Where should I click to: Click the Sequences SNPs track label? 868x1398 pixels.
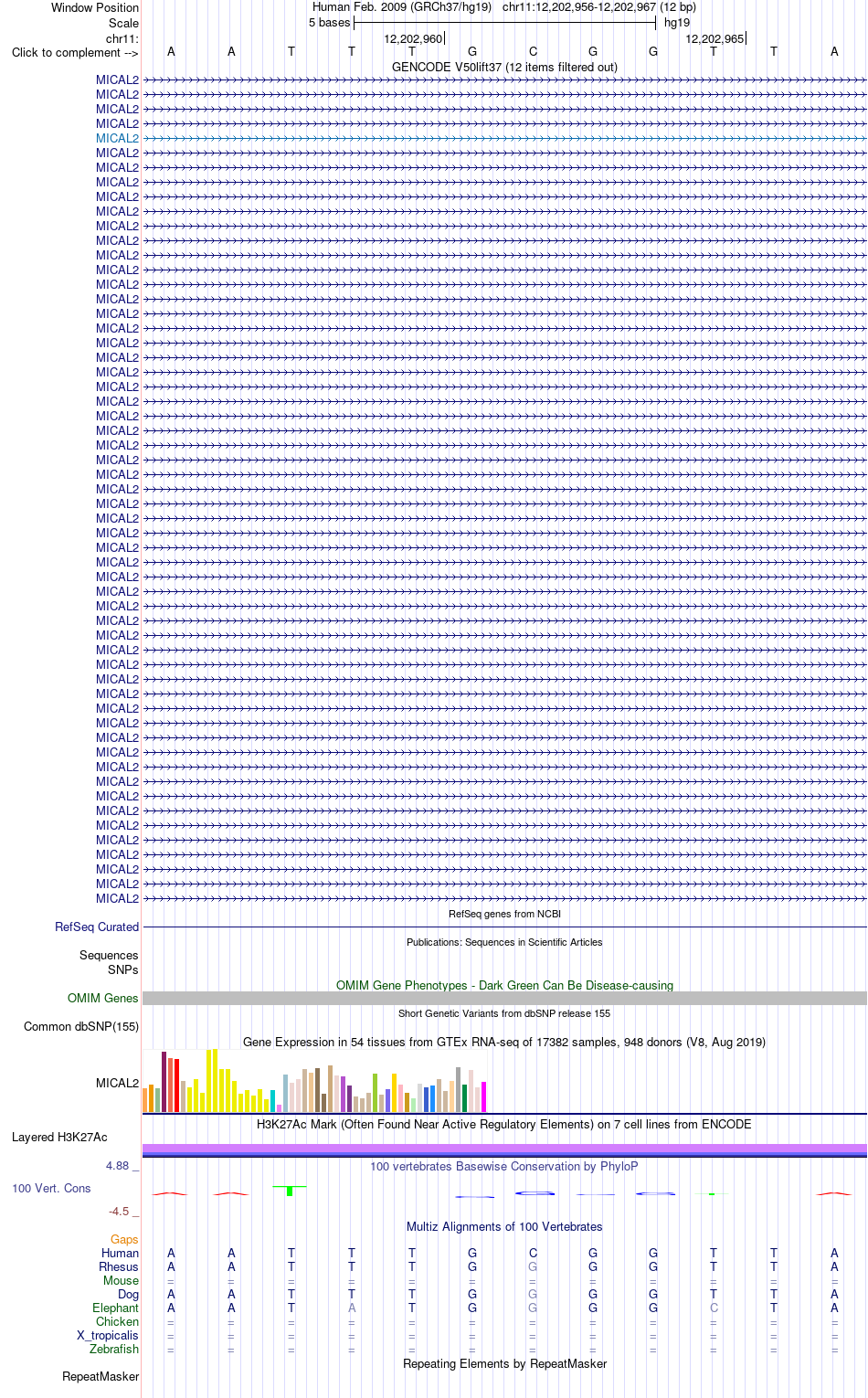[109, 962]
